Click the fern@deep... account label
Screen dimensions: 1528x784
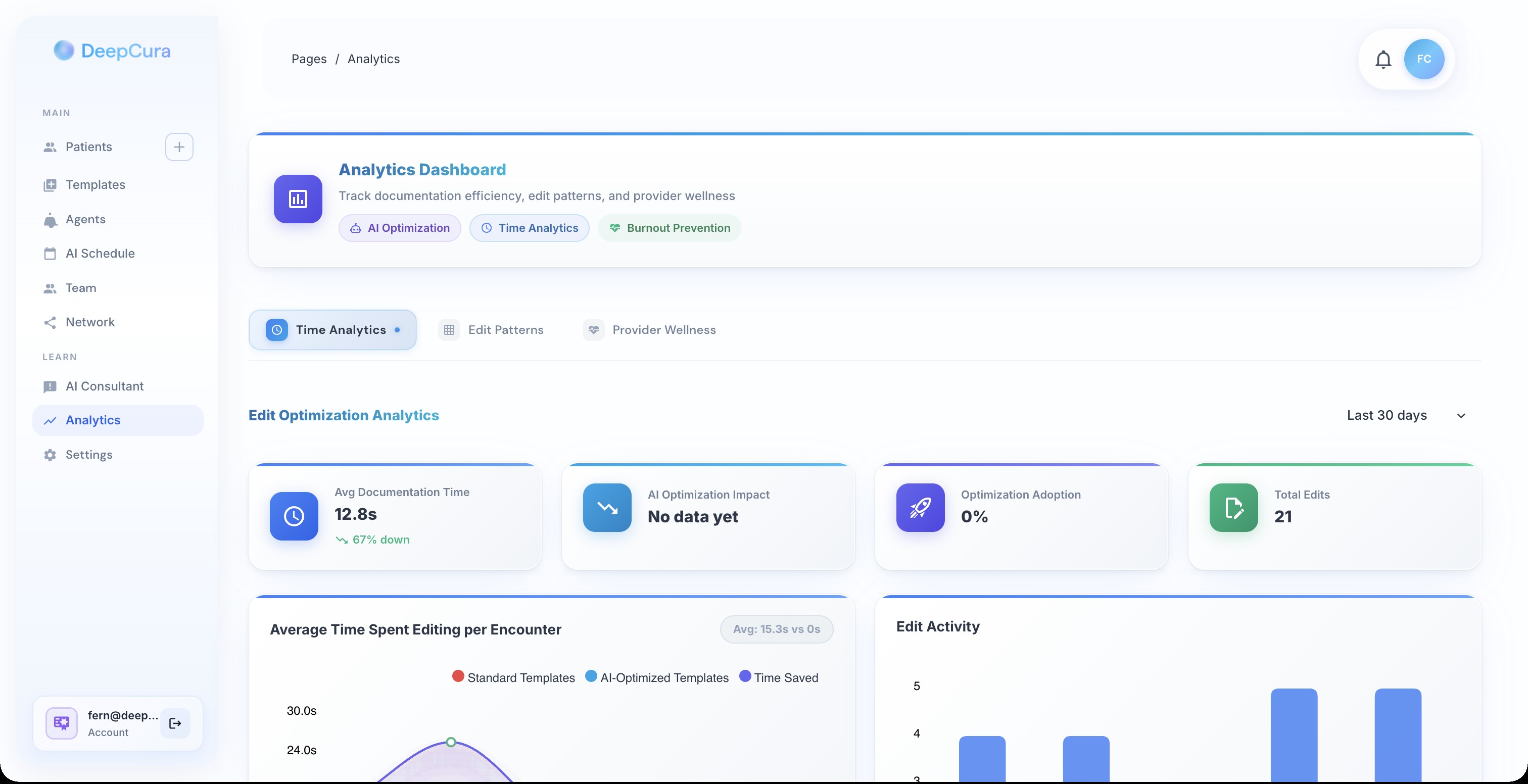point(123,716)
